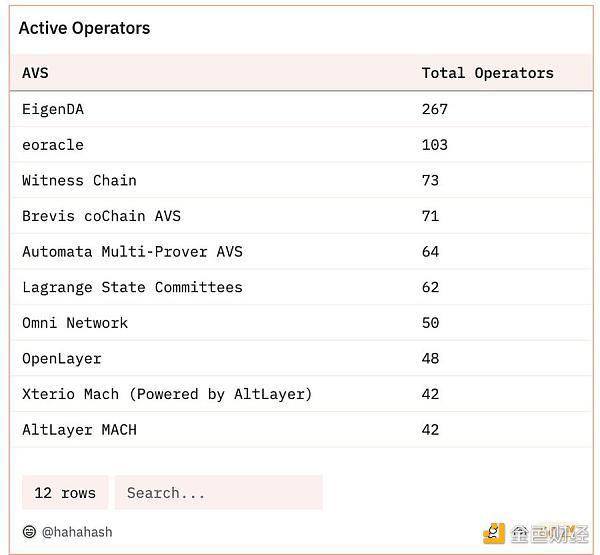Select the Automata Multi-Prover AVS cell

coord(132,252)
